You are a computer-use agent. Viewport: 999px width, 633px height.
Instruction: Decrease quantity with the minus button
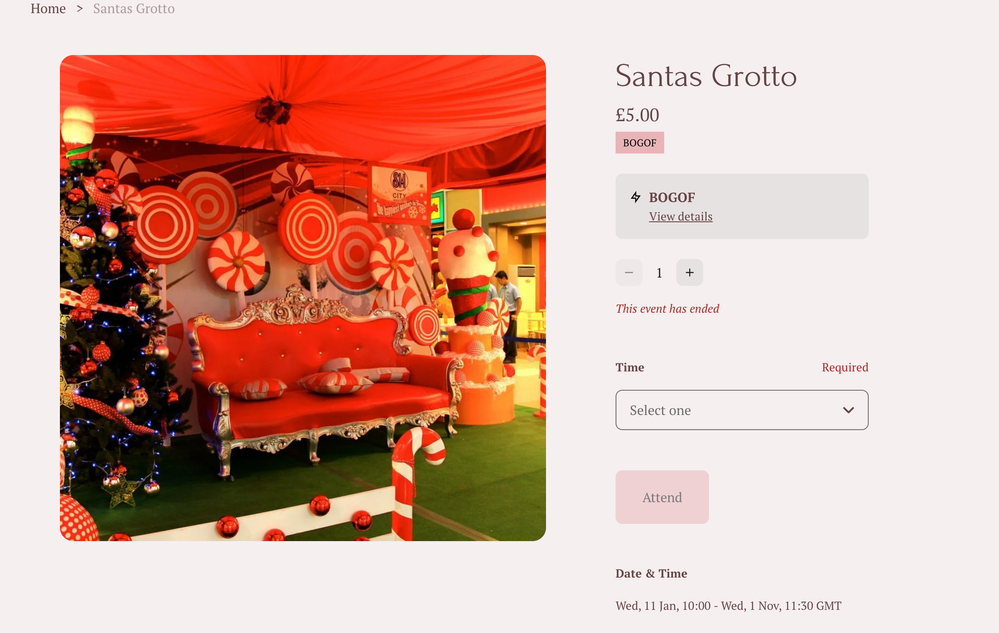[629, 273]
